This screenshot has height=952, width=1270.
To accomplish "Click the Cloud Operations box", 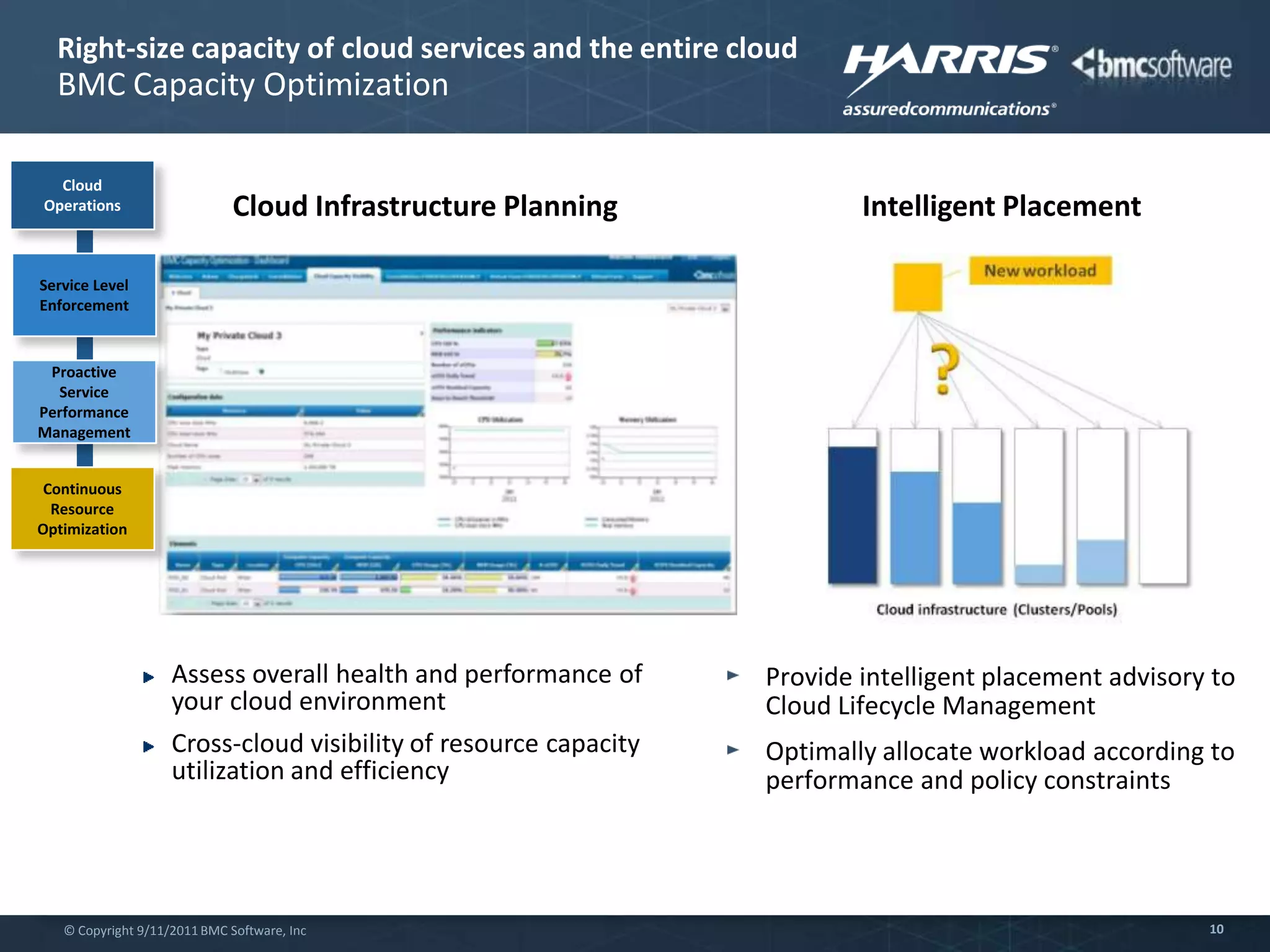I will [x=82, y=195].
